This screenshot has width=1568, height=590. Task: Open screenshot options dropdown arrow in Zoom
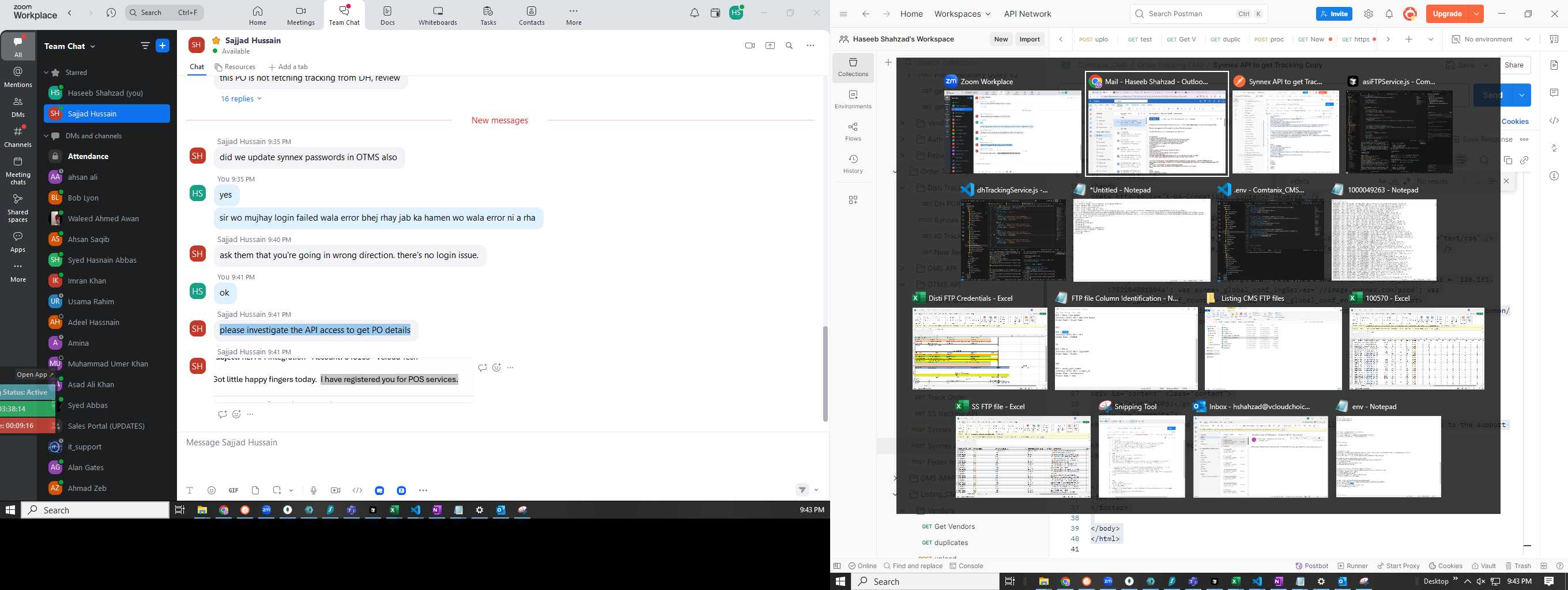(291, 490)
